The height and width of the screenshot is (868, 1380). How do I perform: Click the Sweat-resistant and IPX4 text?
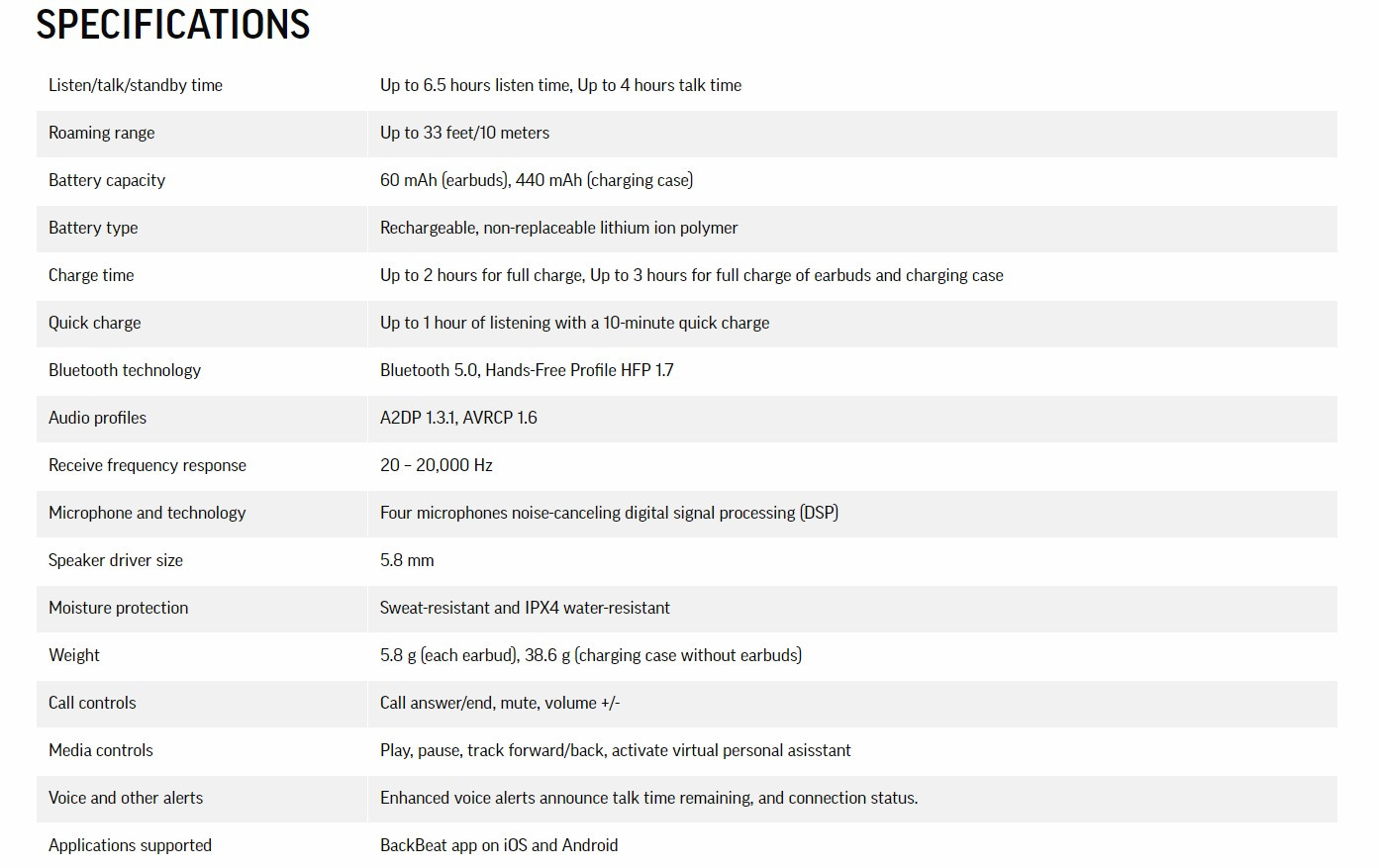(525, 608)
